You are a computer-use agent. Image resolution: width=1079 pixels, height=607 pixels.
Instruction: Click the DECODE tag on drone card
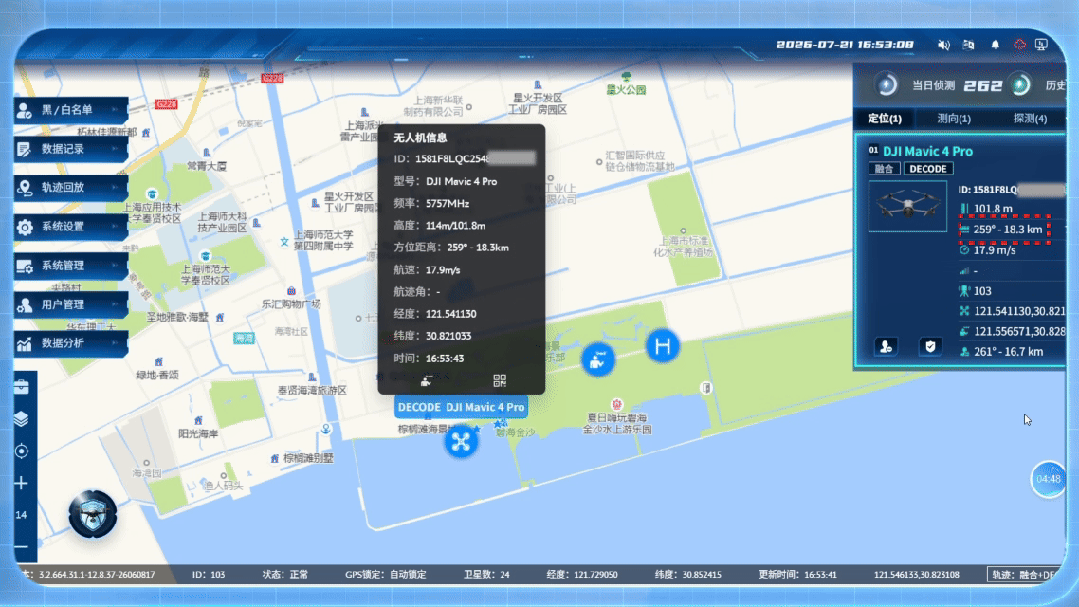[x=928, y=169]
